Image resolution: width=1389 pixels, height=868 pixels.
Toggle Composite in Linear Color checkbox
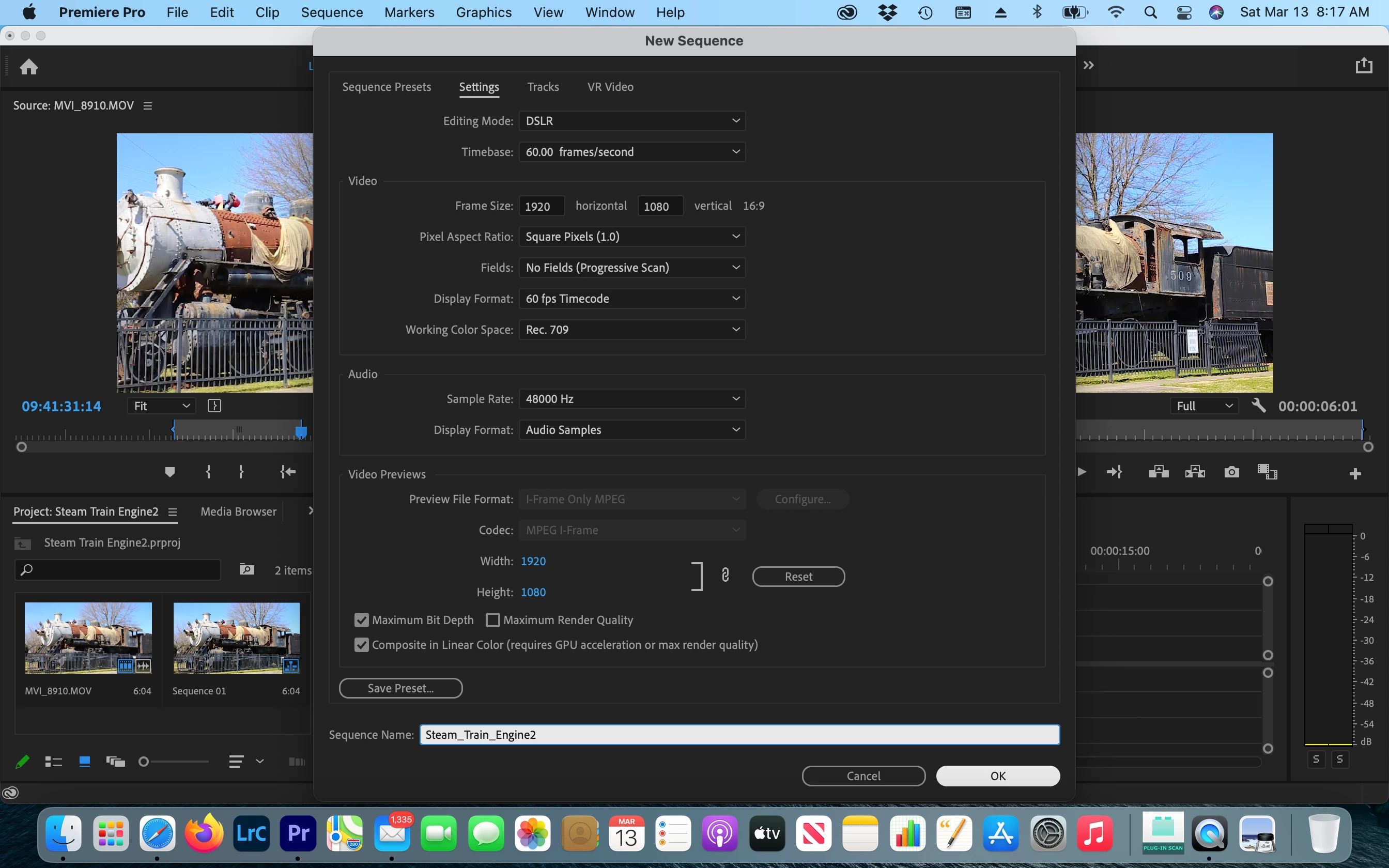point(362,645)
